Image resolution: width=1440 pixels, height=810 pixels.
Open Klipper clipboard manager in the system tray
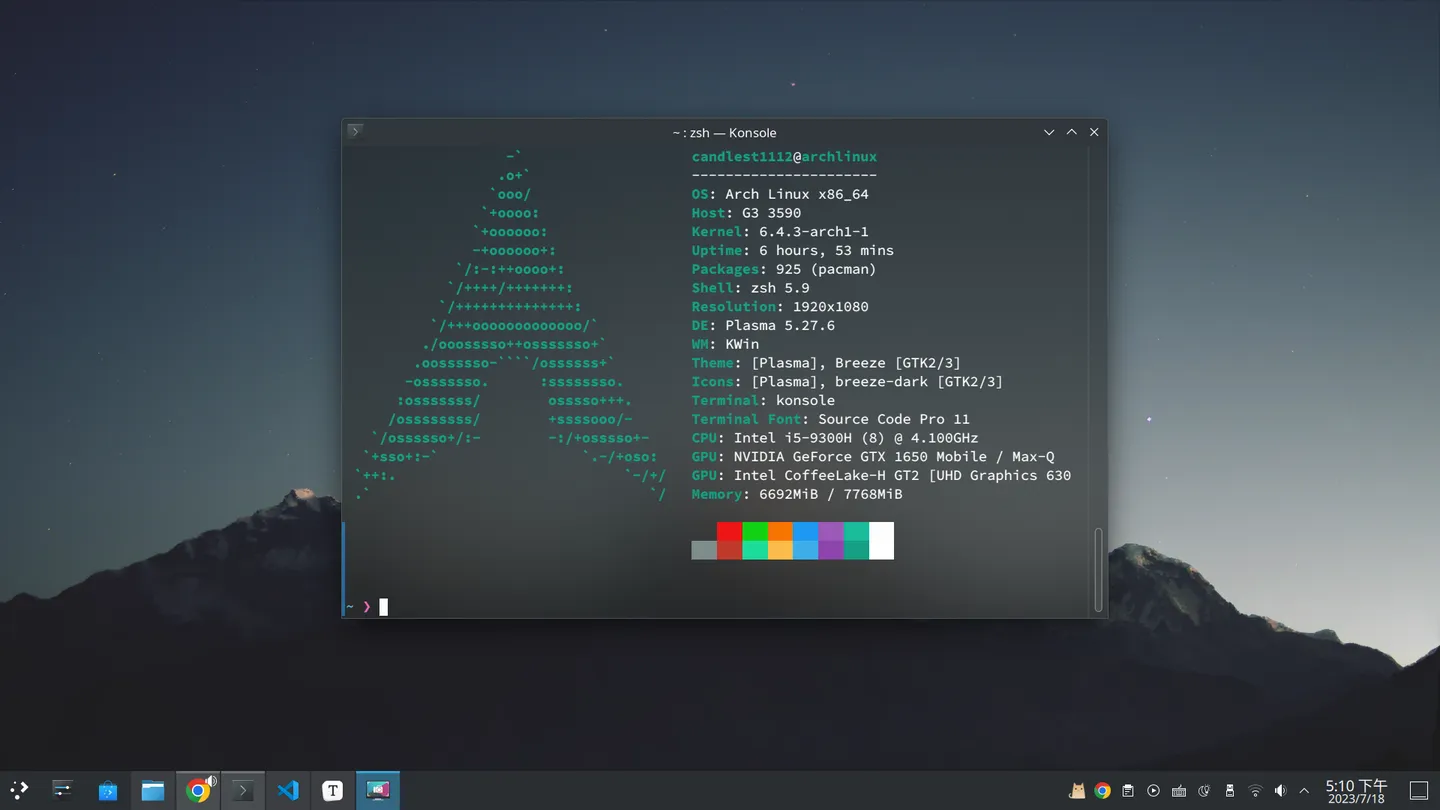click(x=1128, y=790)
